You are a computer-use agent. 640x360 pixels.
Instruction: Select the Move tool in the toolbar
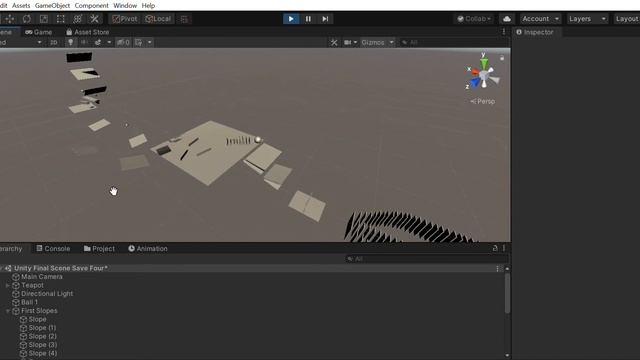tap(9, 19)
